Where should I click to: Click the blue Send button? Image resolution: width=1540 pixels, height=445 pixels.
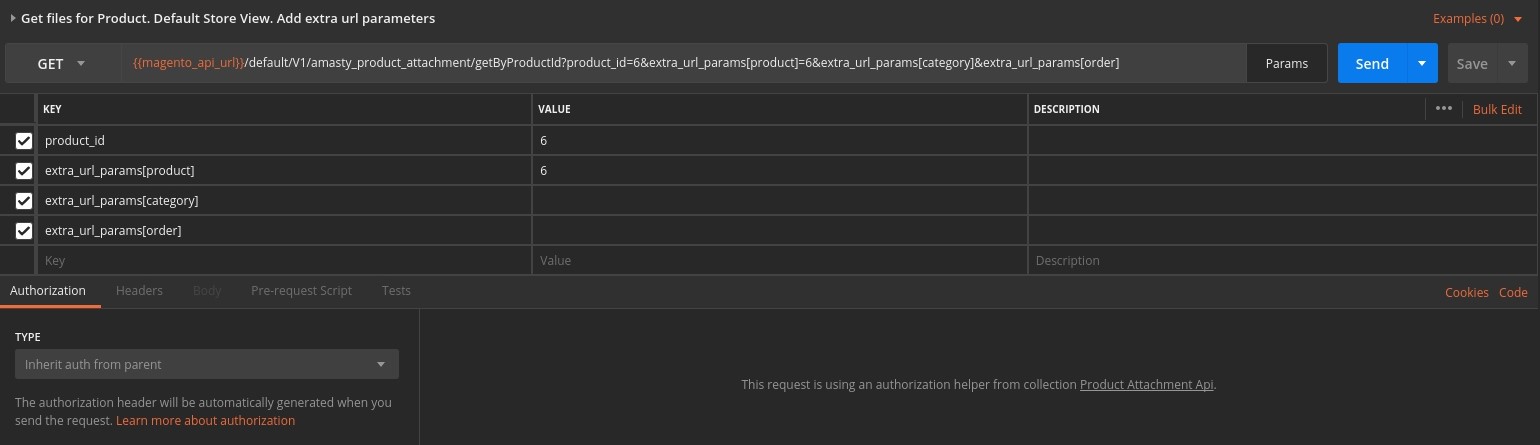[1371, 63]
